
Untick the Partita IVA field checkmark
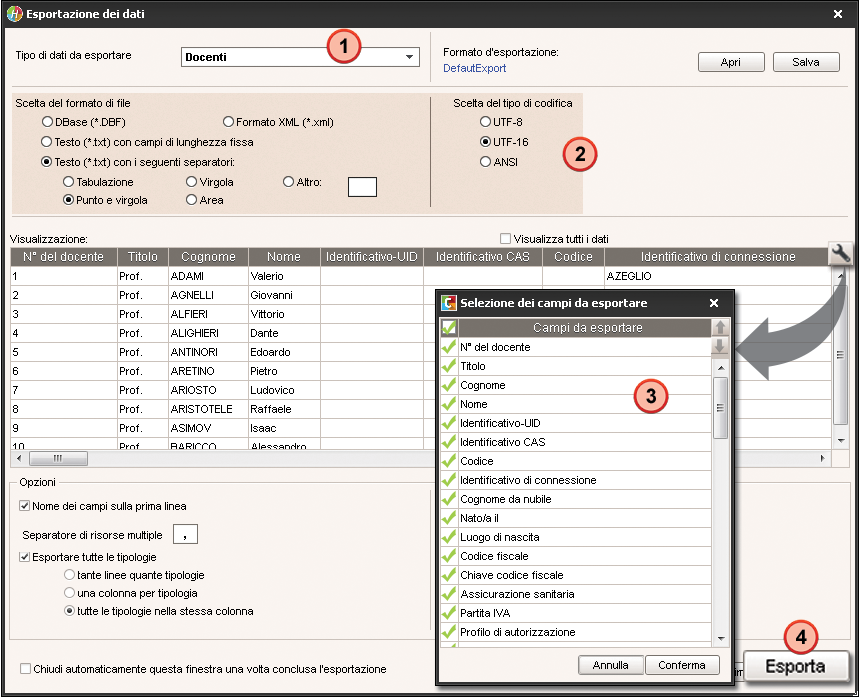[449, 613]
